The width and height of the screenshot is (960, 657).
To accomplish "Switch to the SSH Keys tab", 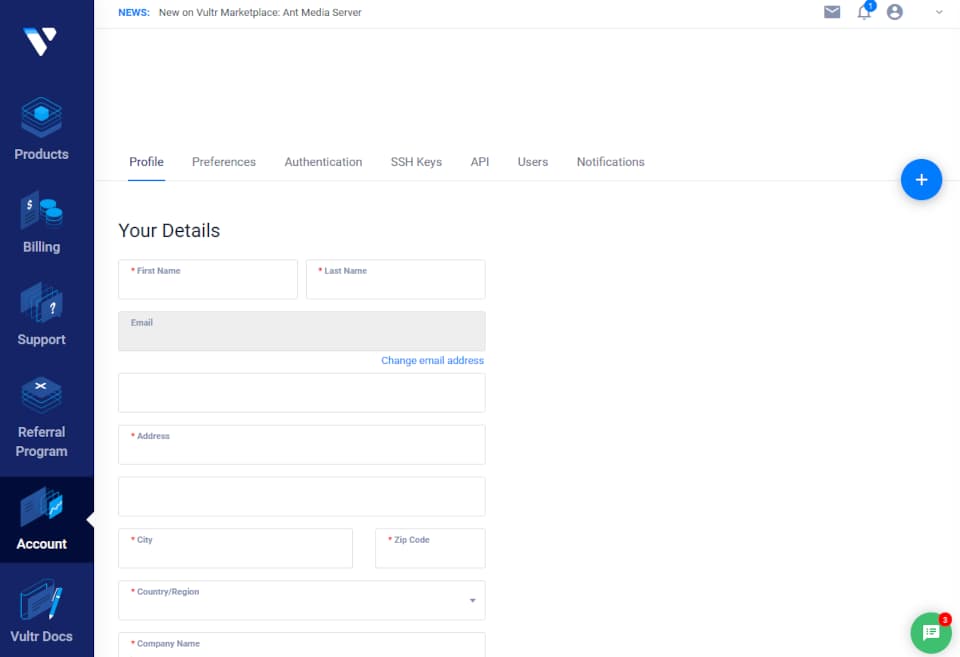I will pyautogui.click(x=416, y=162).
